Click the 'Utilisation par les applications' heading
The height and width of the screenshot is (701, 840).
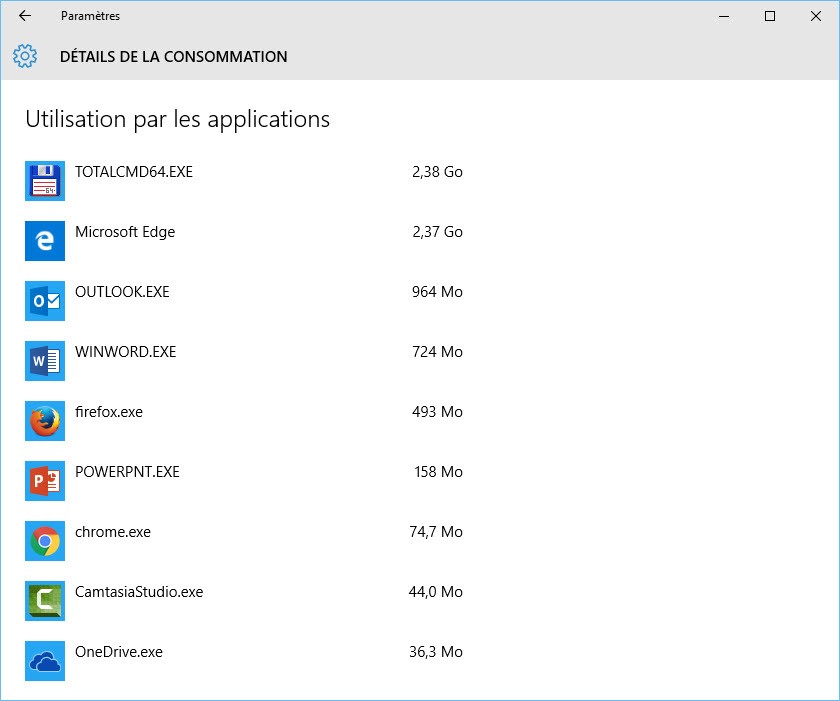[177, 119]
